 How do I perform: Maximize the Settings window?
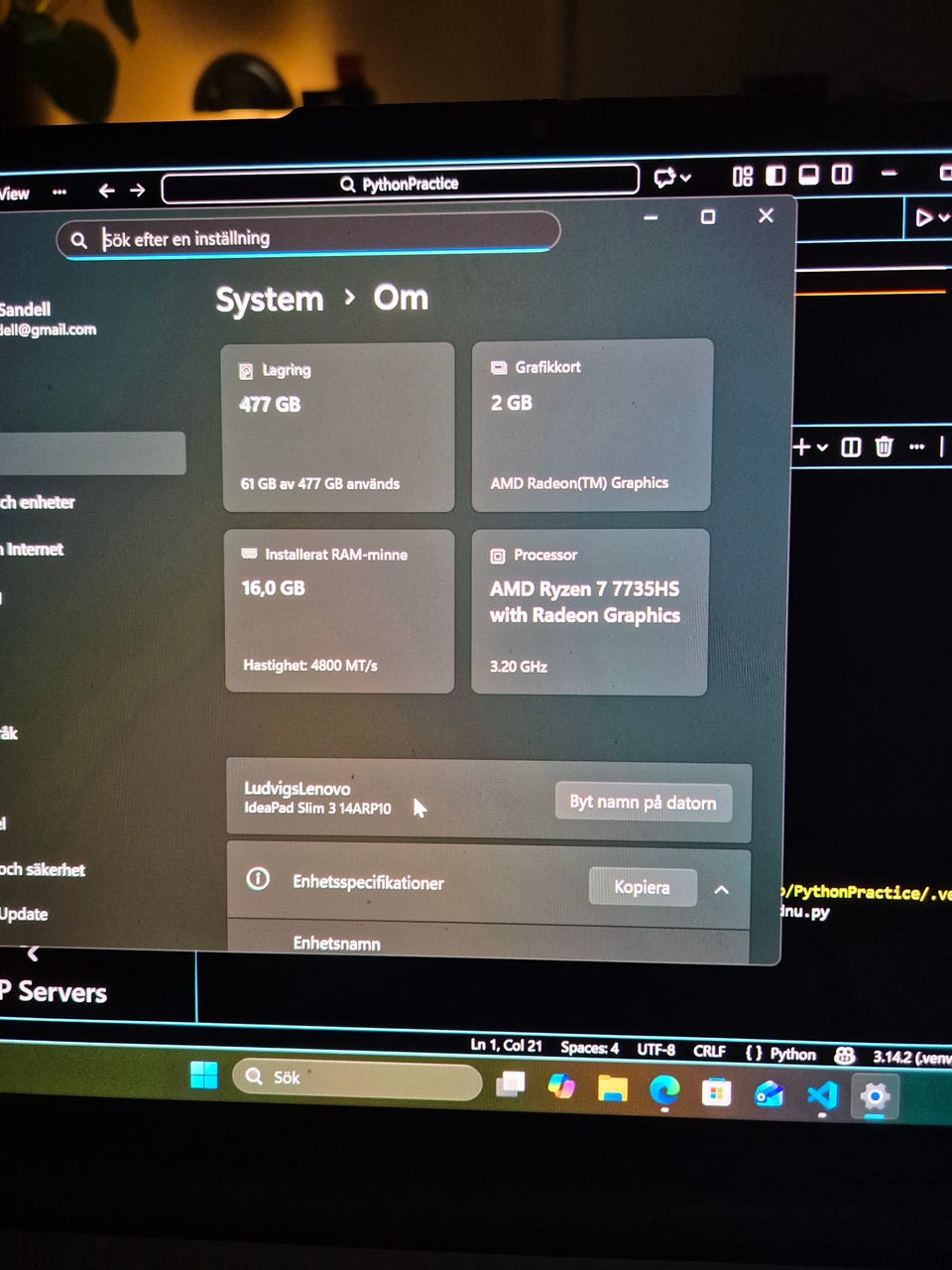click(708, 216)
